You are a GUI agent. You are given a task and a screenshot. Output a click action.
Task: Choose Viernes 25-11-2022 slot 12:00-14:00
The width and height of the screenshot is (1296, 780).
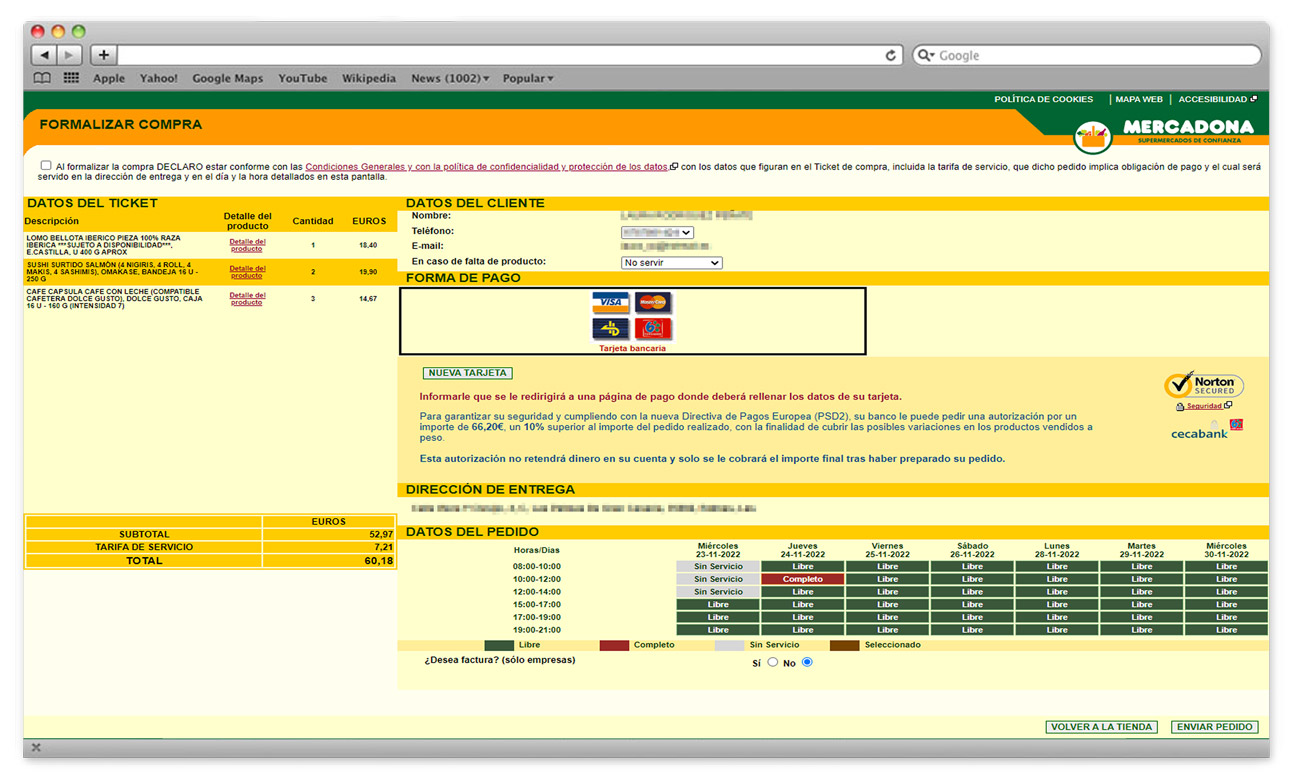[x=888, y=592]
